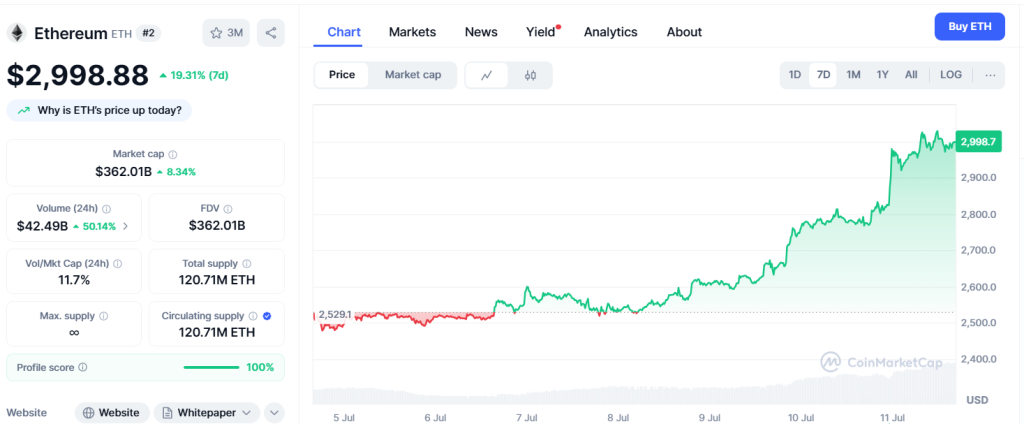This screenshot has width=1024, height=424.
Task: Click the $2,998.88 price text
Action: coord(78,75)
